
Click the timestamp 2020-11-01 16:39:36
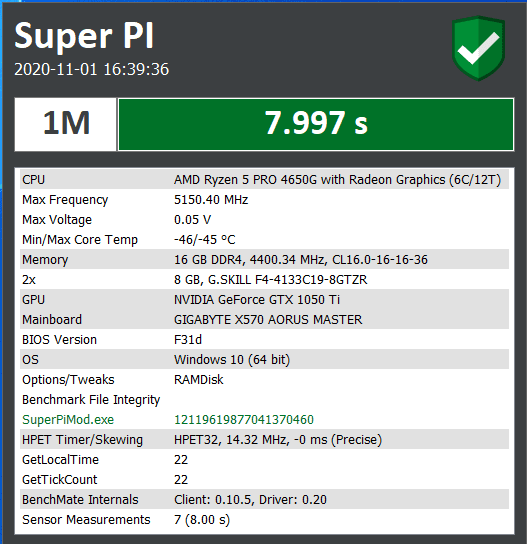pos(92,69)
